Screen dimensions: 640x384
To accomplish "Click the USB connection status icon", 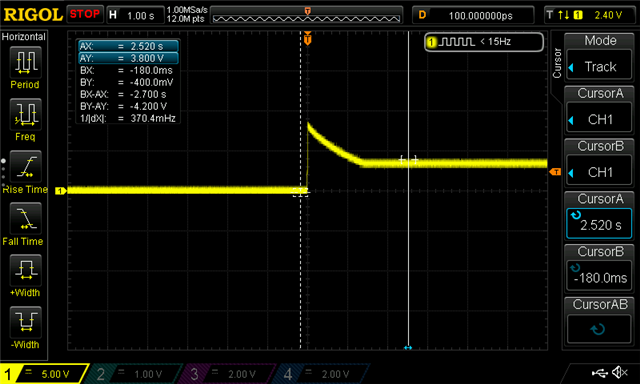I will pyautogui.click(x=600, y=372).
